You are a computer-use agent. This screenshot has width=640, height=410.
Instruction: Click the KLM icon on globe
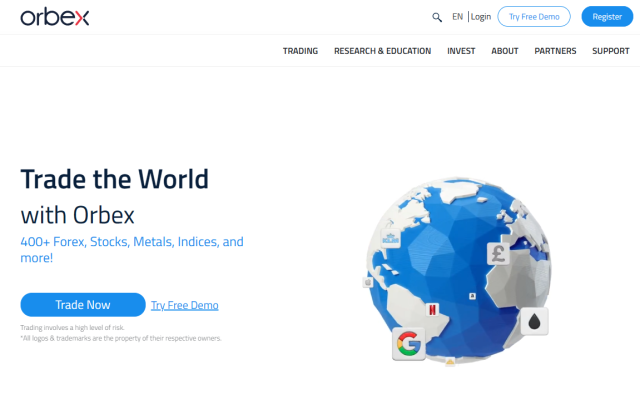click(390, 238)
